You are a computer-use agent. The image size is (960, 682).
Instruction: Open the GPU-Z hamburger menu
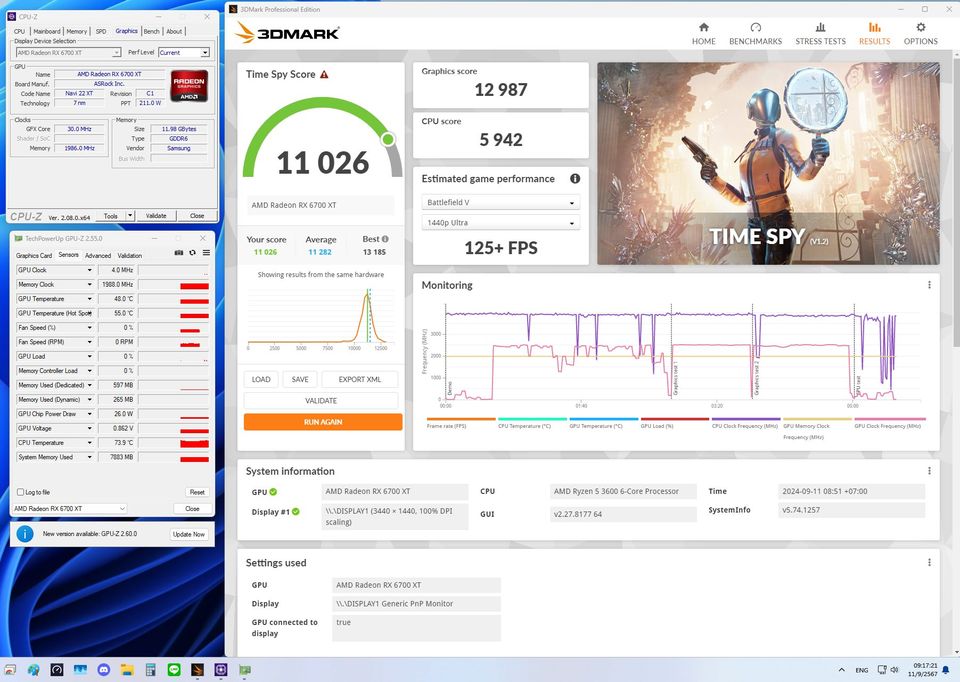[205, 254]
